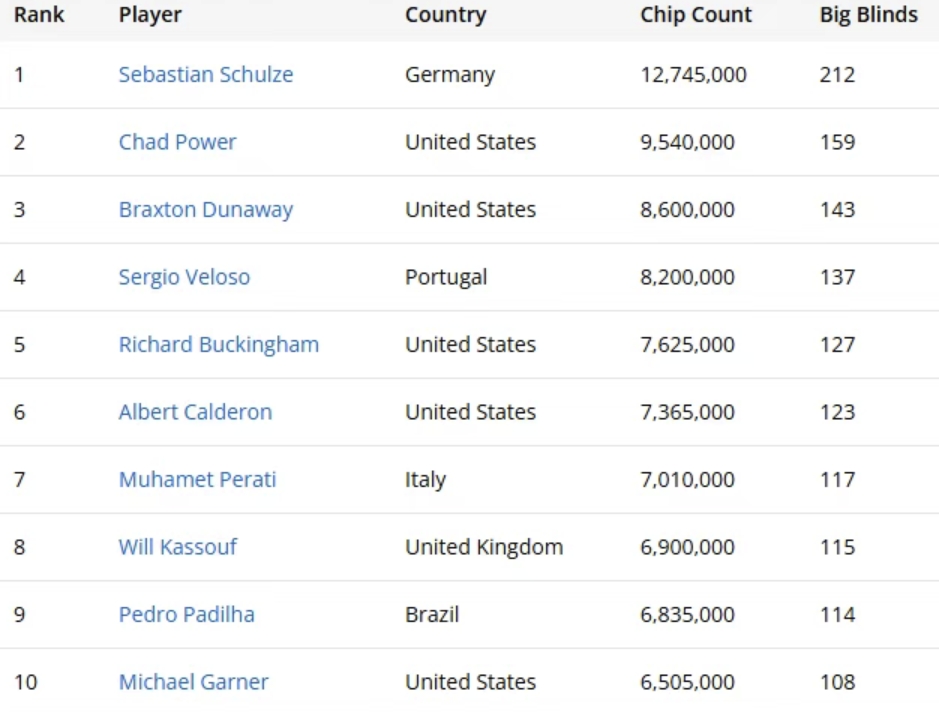
Task: Open Sebastian Schulze's player profile
Action: [x=206, y=75]
